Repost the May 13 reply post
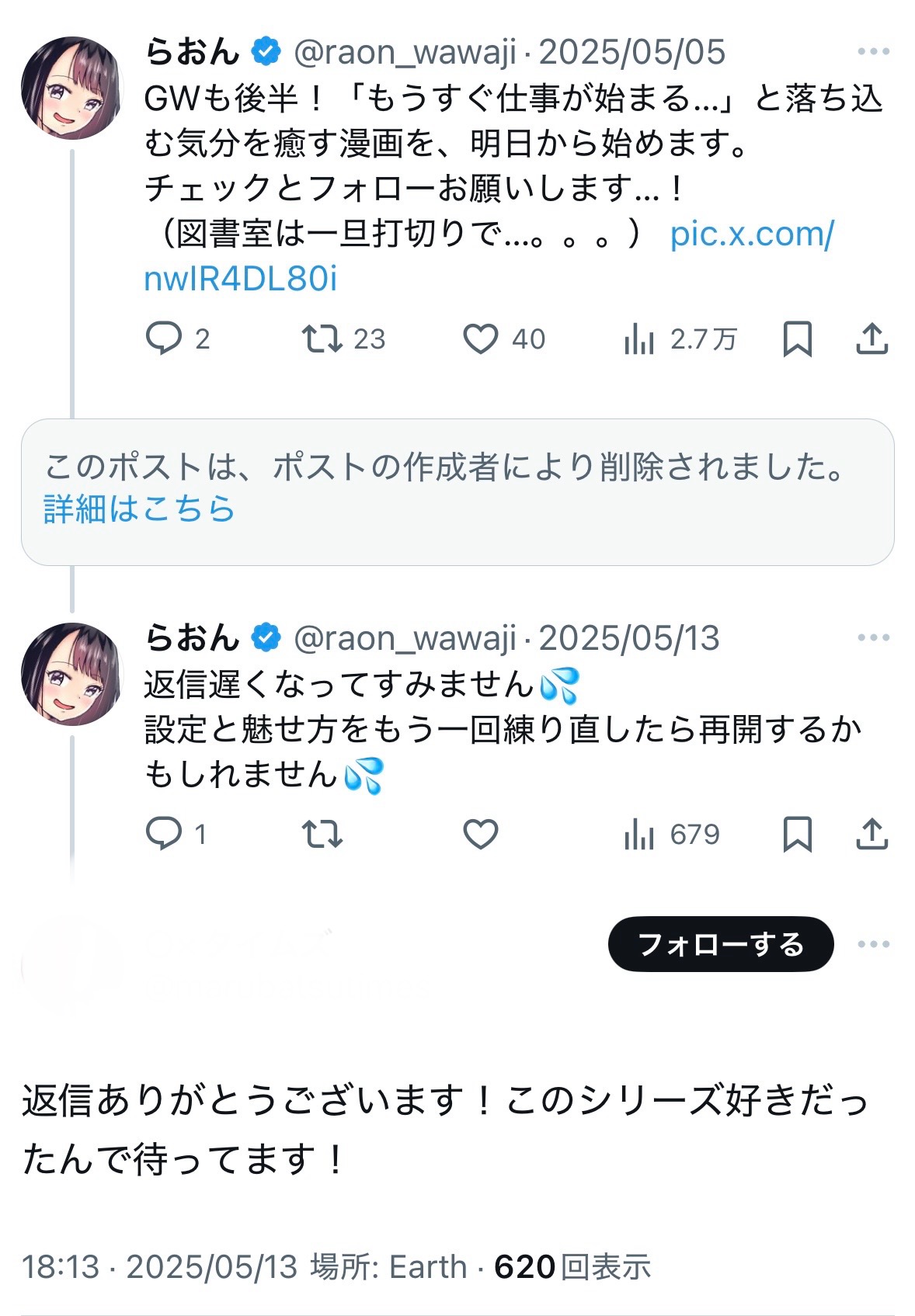 pos(322,834)
